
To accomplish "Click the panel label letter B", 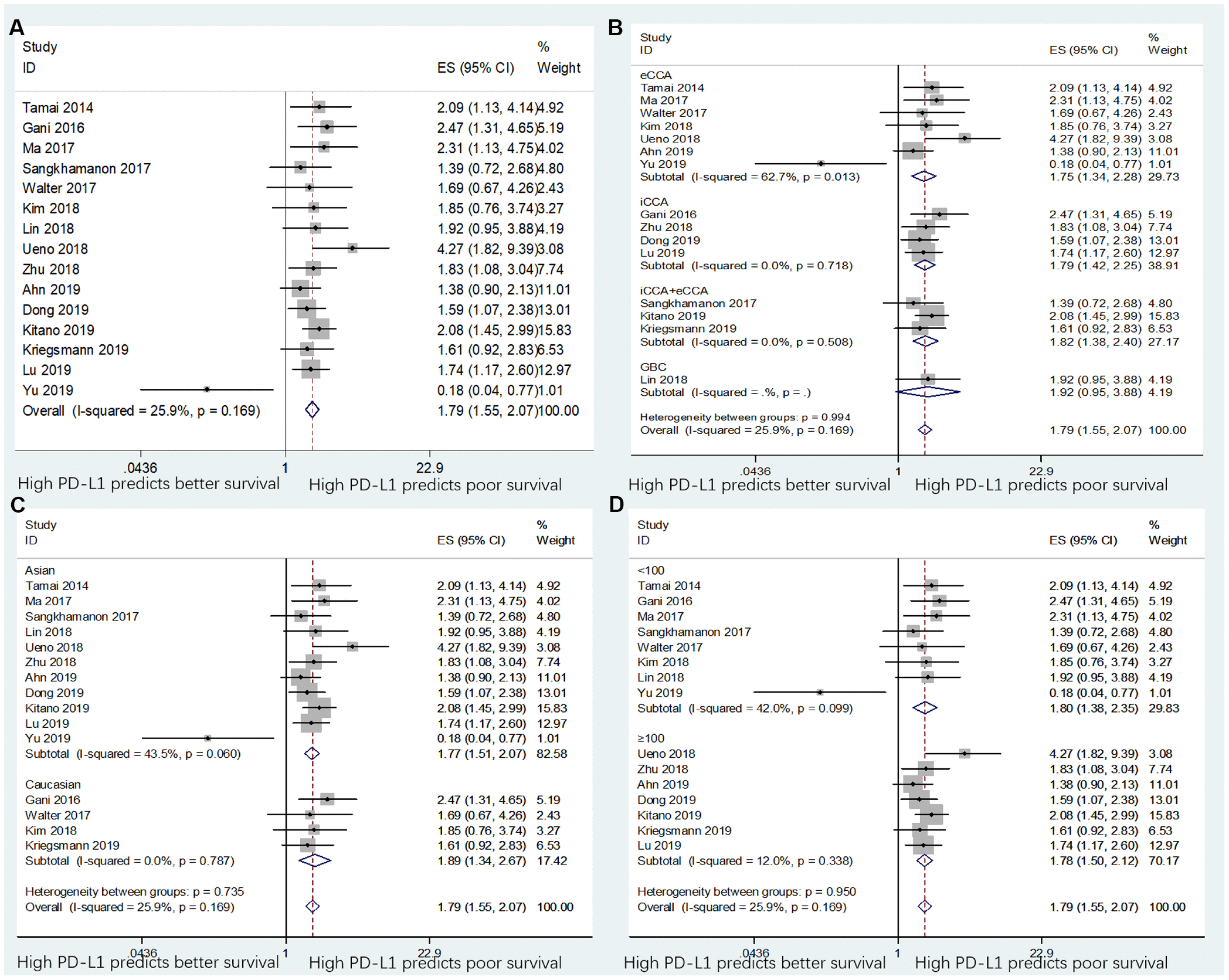I will pyautogui.click(x=615, y=28).
